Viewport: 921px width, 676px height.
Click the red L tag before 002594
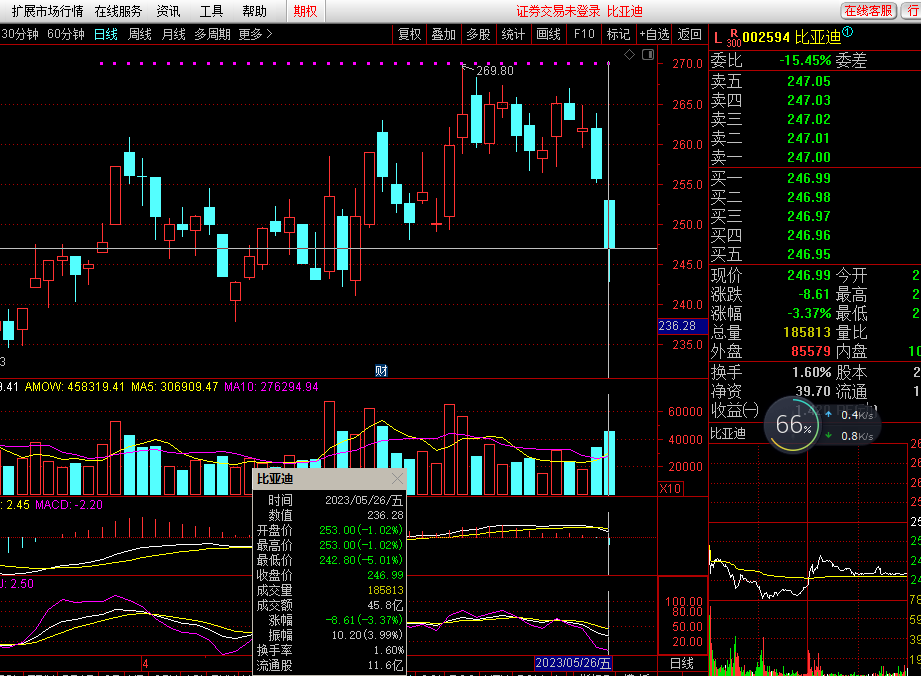coord(717,39)
